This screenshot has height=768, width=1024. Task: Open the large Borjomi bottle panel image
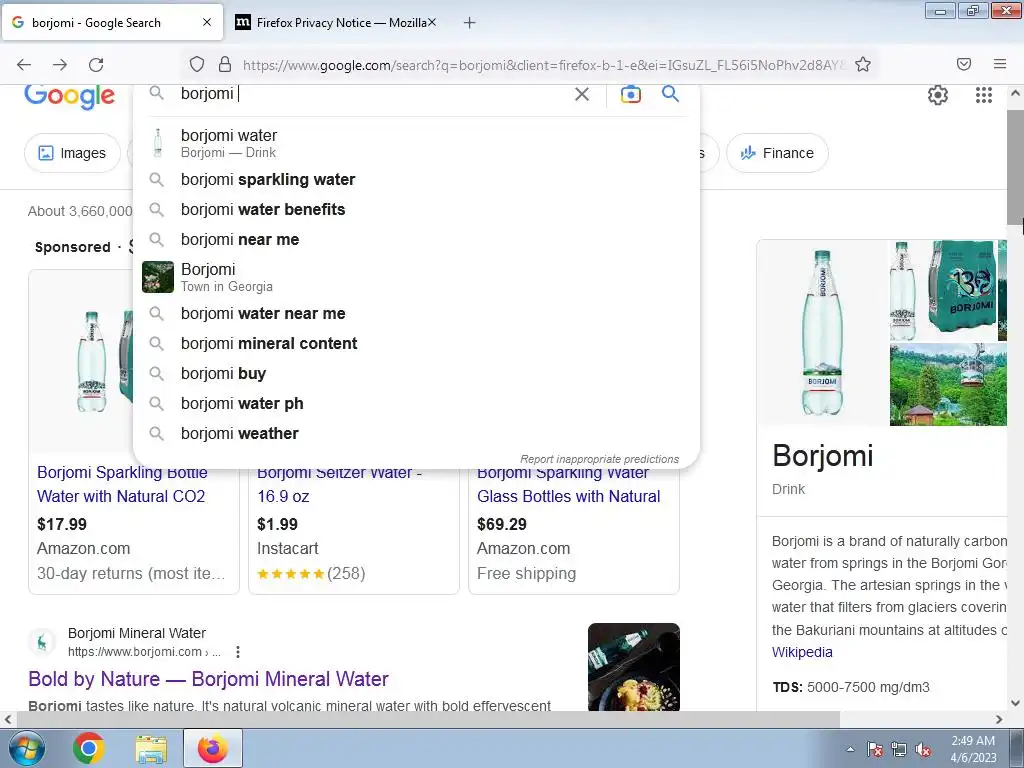click(x=822, y=333)
